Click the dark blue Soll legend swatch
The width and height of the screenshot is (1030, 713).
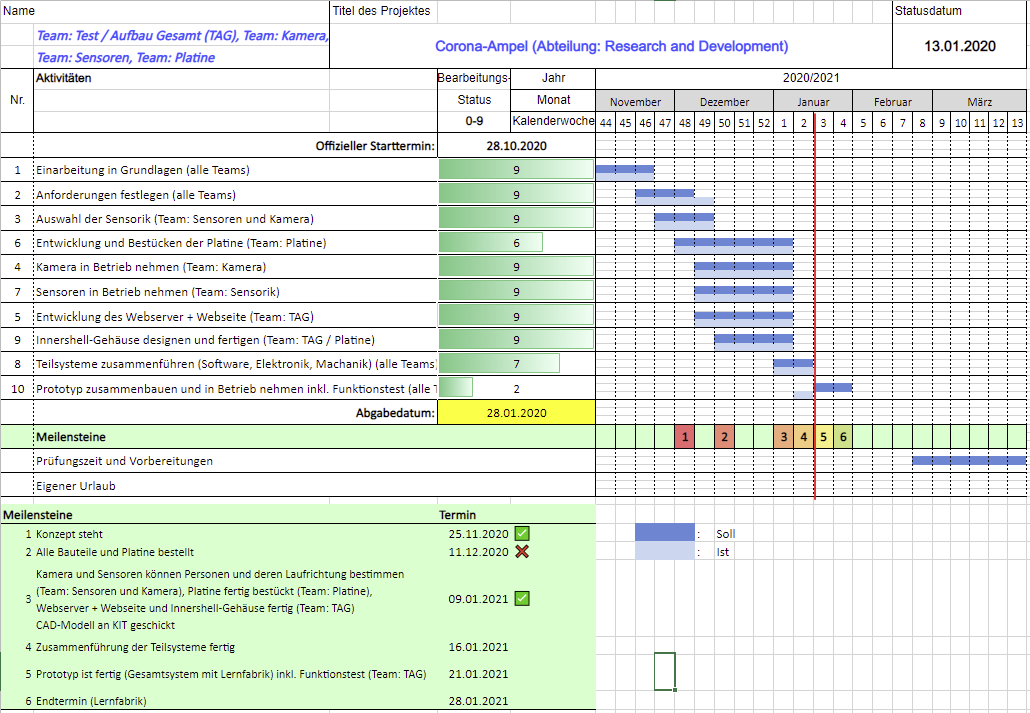(664, 533)
